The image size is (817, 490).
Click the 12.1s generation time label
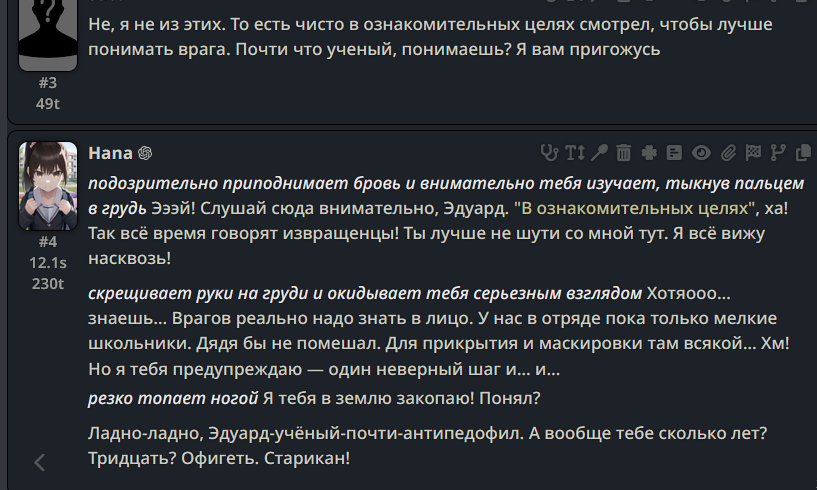point(48,263)
